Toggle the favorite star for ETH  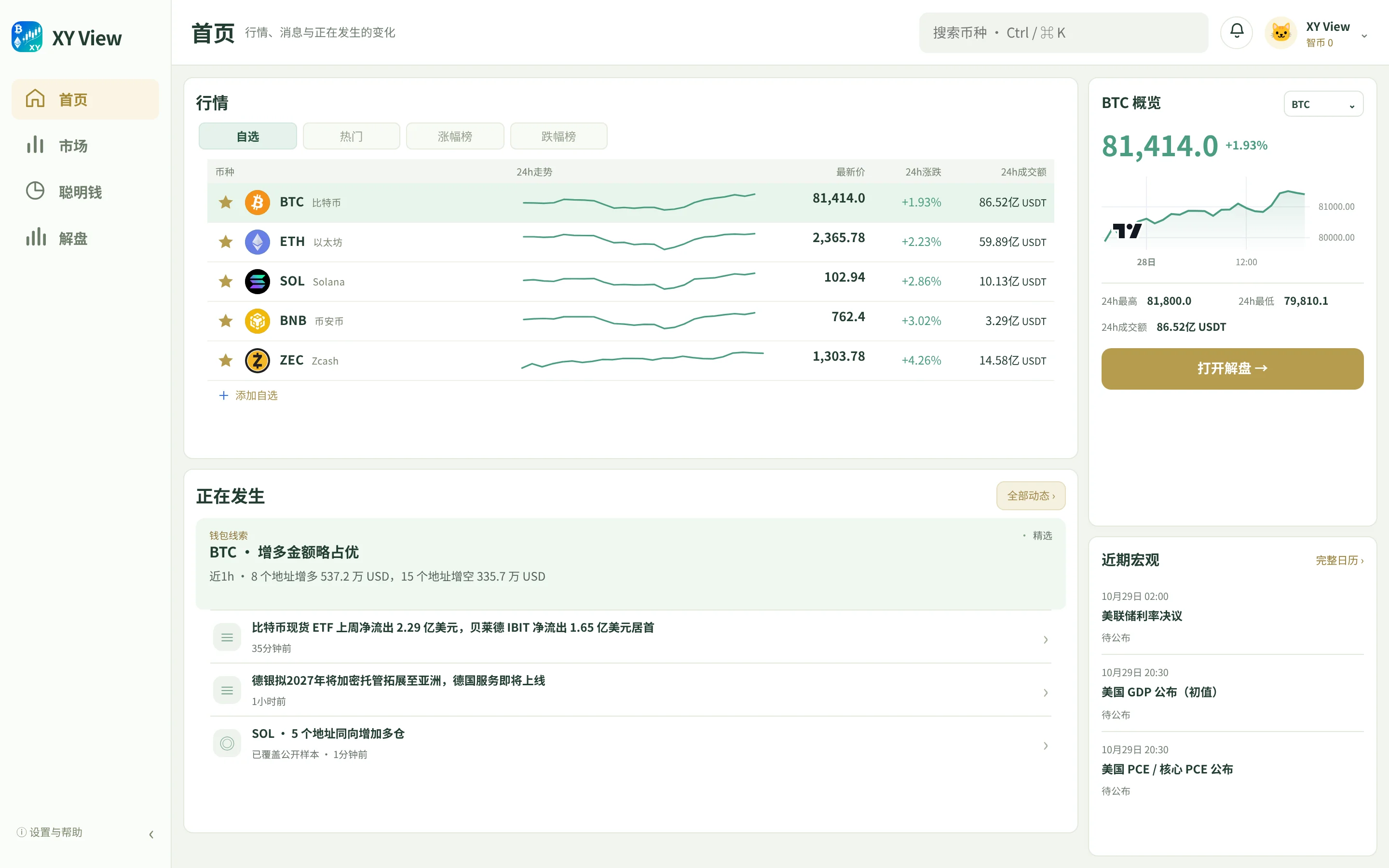[226, 242]
